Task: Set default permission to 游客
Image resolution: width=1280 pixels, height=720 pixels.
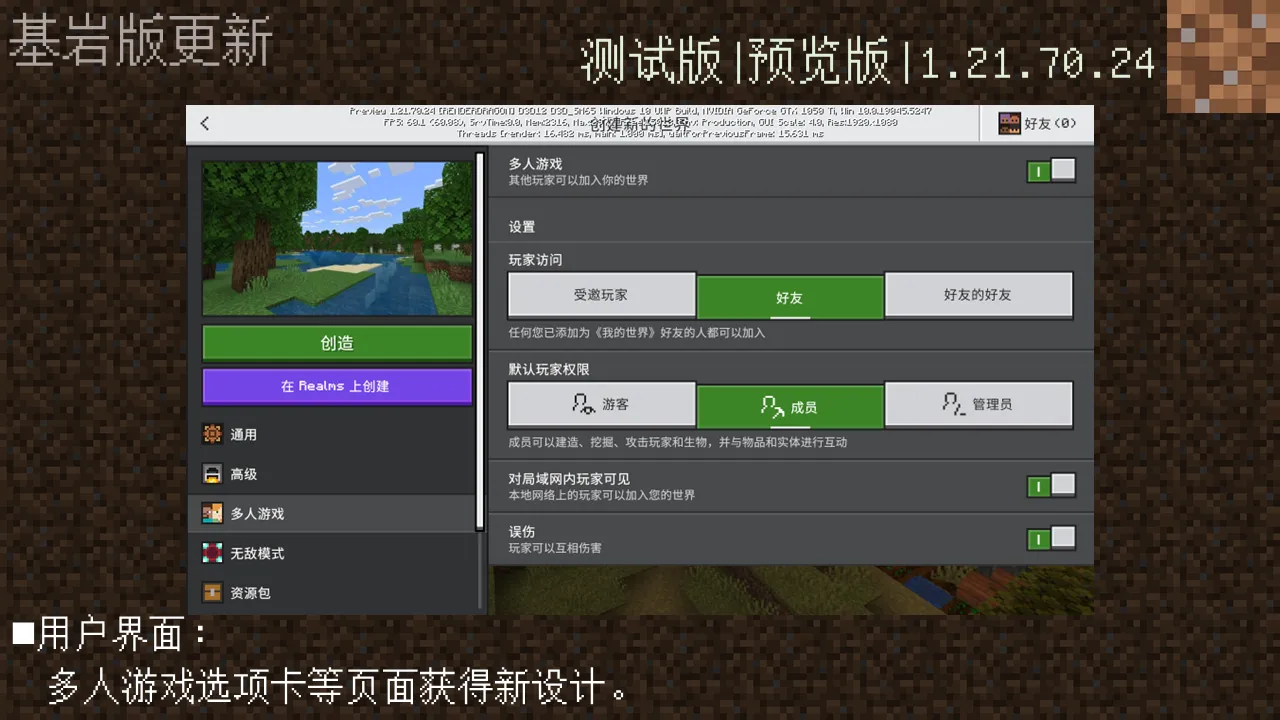Action: [601, 404]
